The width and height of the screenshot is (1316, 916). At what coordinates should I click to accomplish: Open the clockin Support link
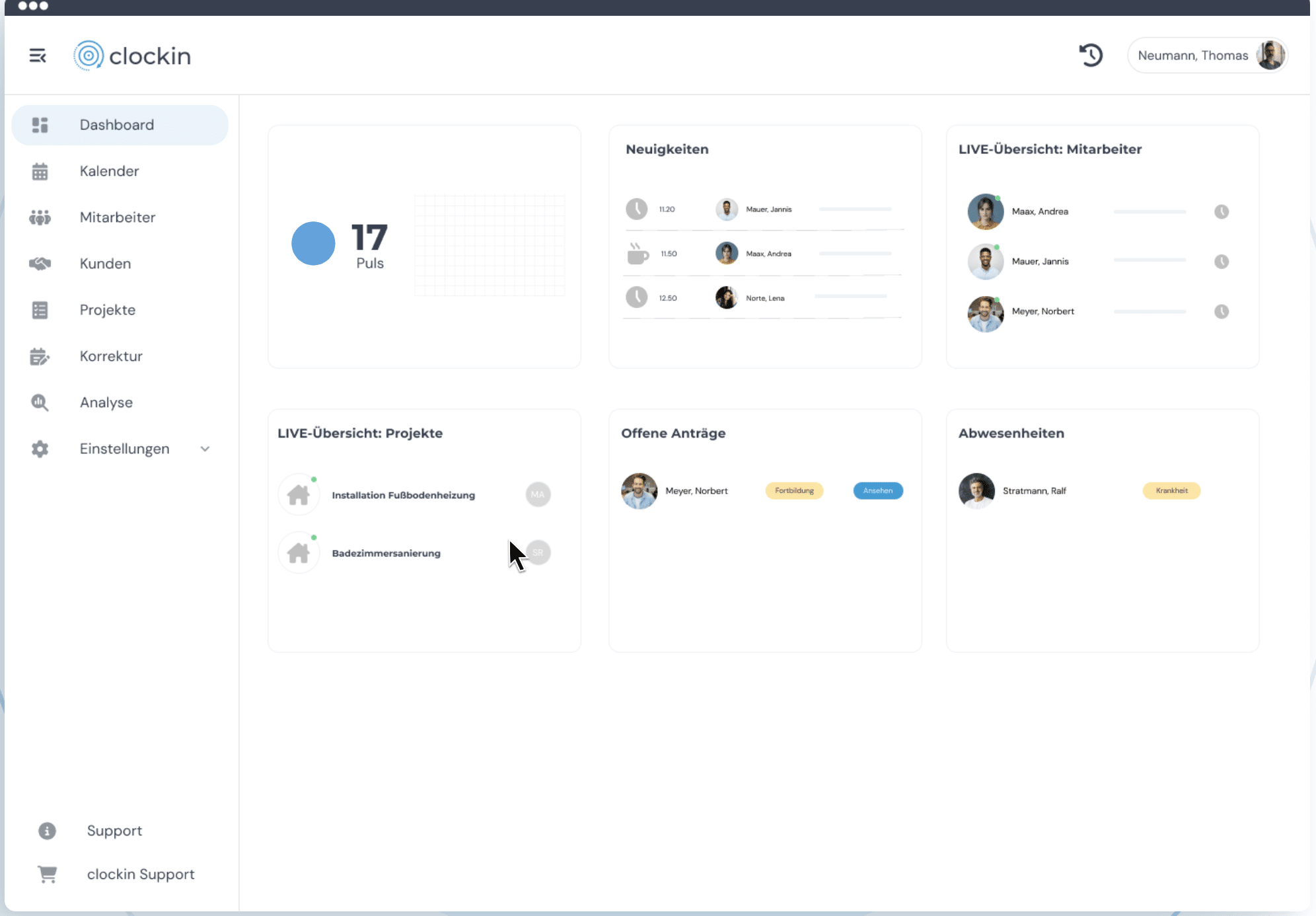click(x=141, y=874)
